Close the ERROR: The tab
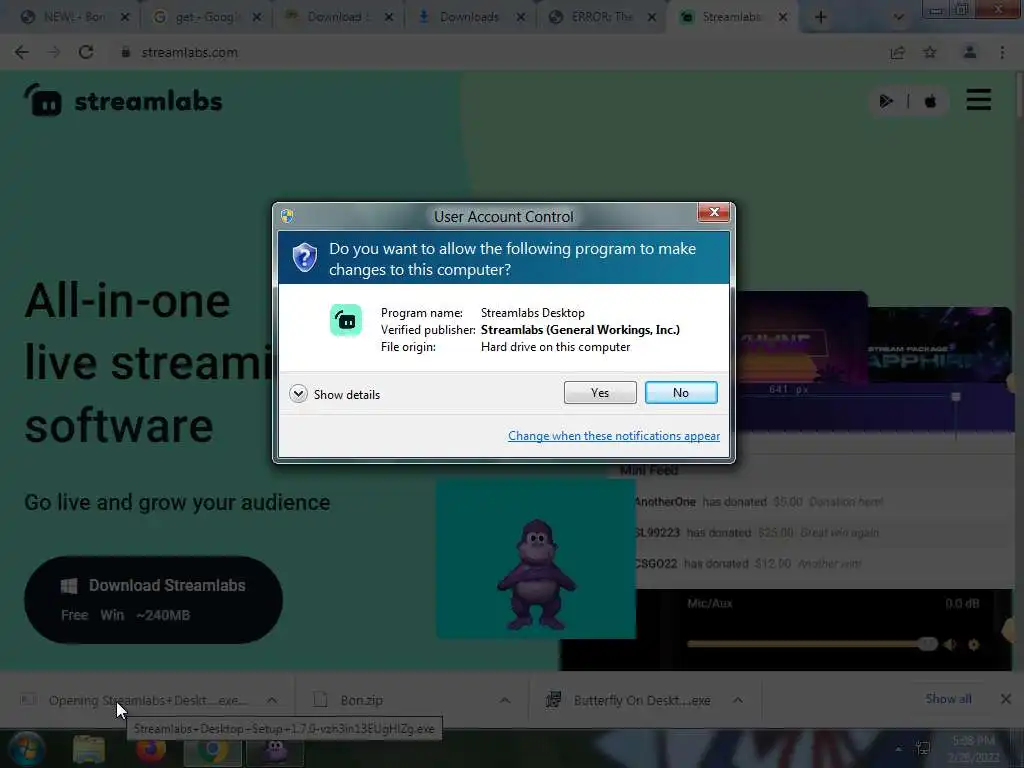Screen dimensions: 1024x768 point(652,18)
